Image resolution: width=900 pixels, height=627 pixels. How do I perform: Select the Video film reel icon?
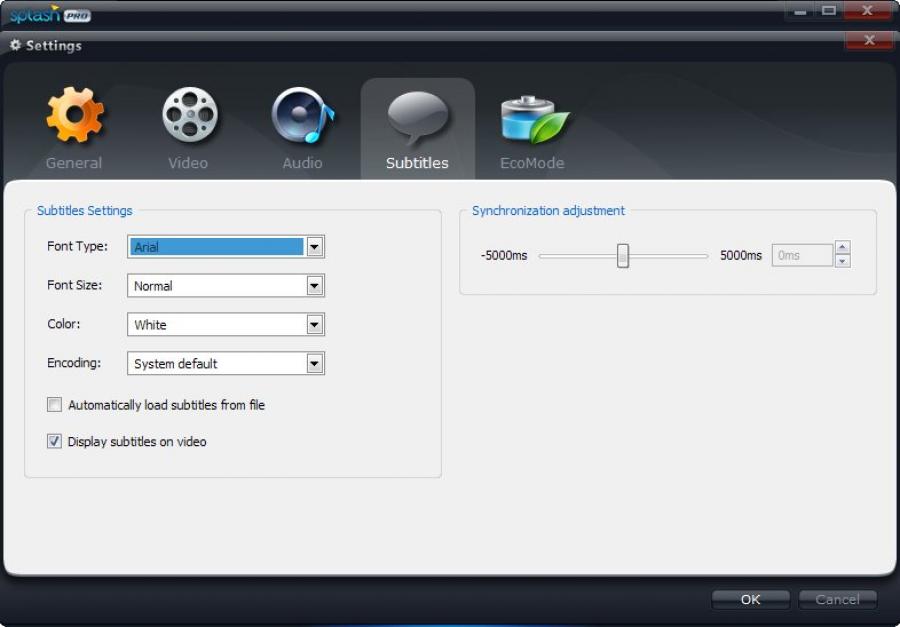click(188, 112)
